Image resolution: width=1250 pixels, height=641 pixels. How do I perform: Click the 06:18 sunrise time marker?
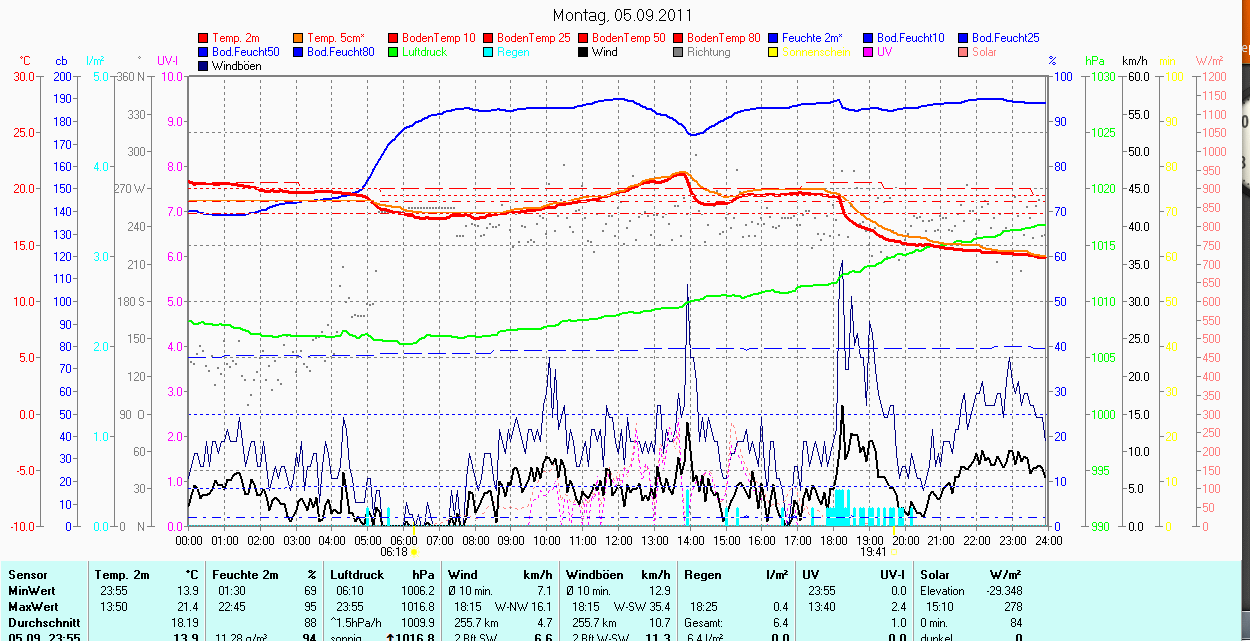[x=394, y=551]
